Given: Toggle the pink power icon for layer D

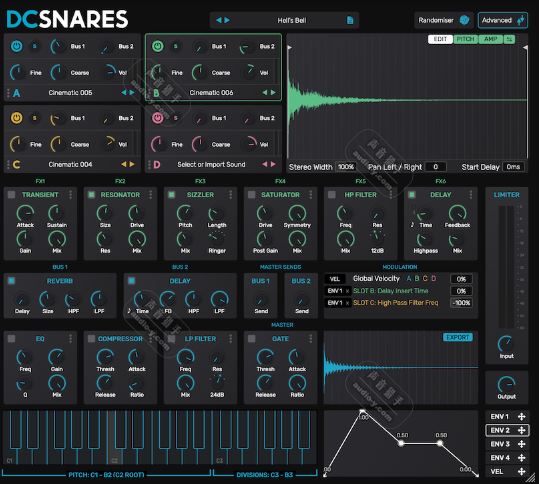Looking at the screenshot, I should click(157, 118).
